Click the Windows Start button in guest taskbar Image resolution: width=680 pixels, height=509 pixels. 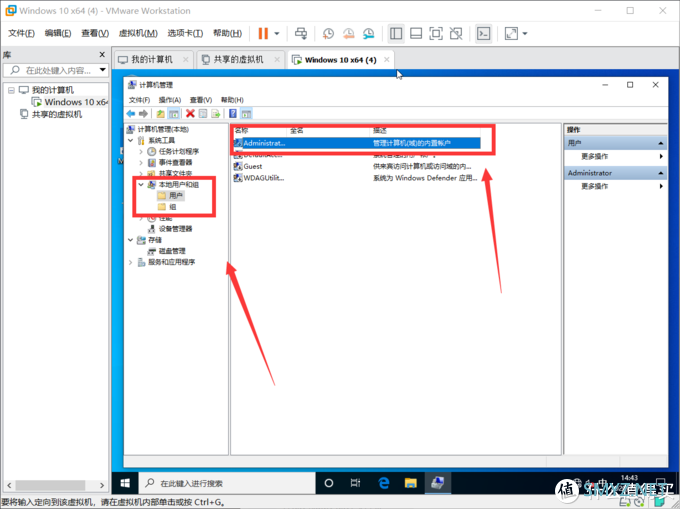(125, 483)
